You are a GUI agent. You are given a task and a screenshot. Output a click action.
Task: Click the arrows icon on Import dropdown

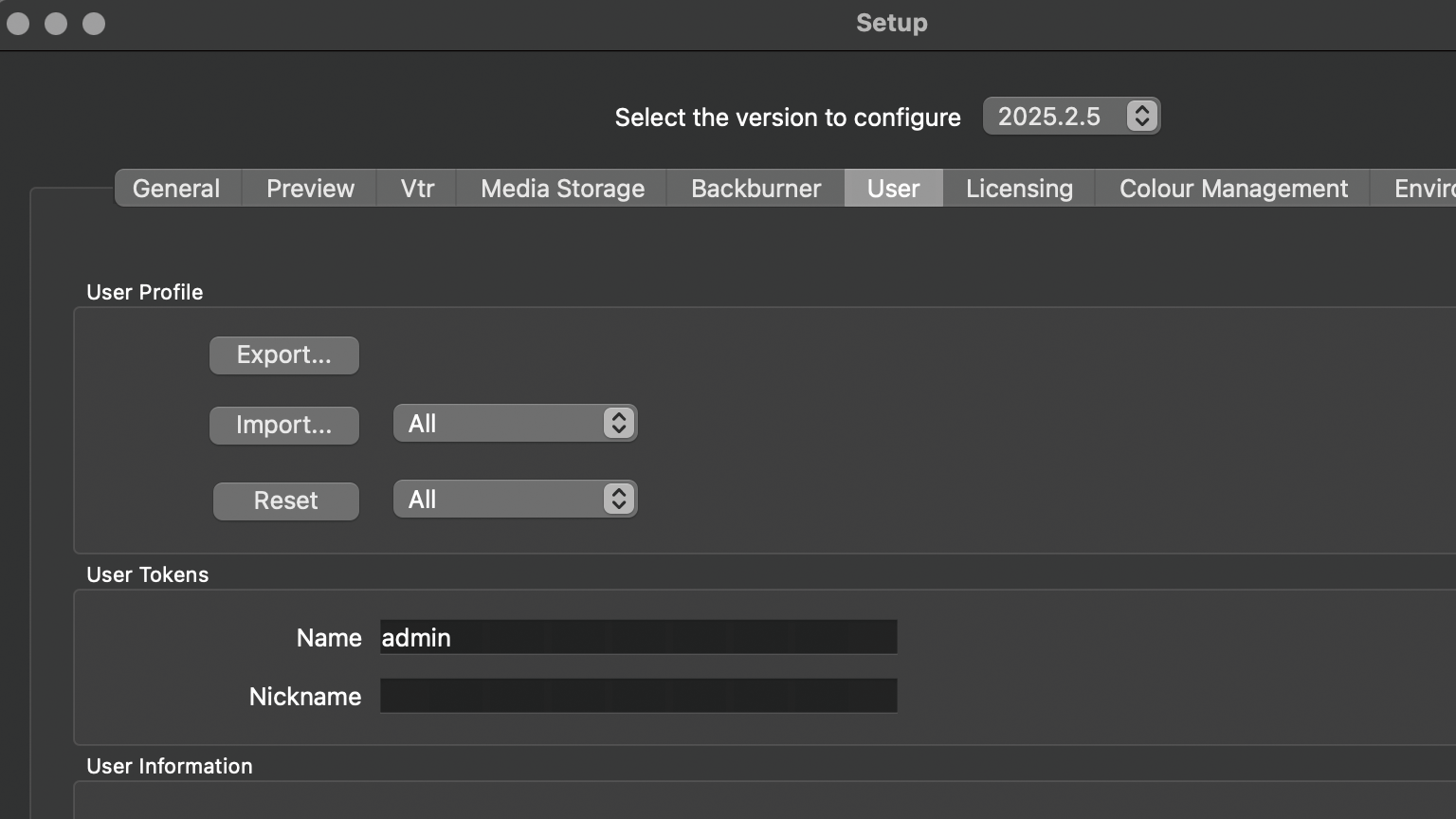[x=619, y=424]
